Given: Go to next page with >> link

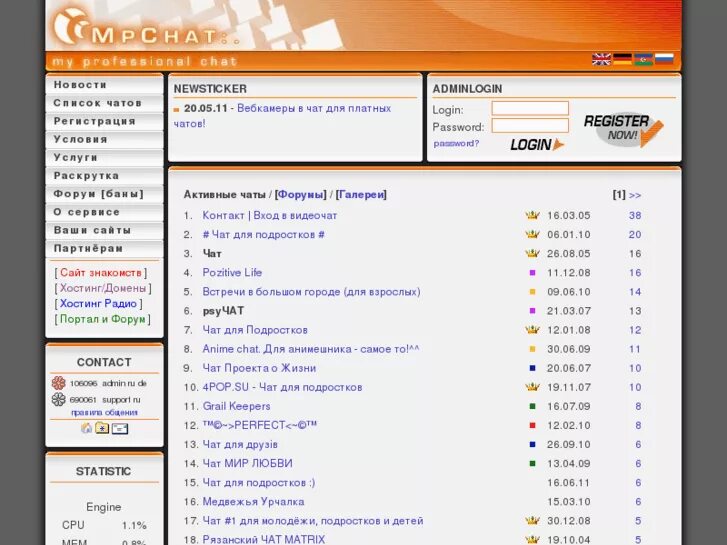Looking at the screenshot, I should click(x=635, y=195).
